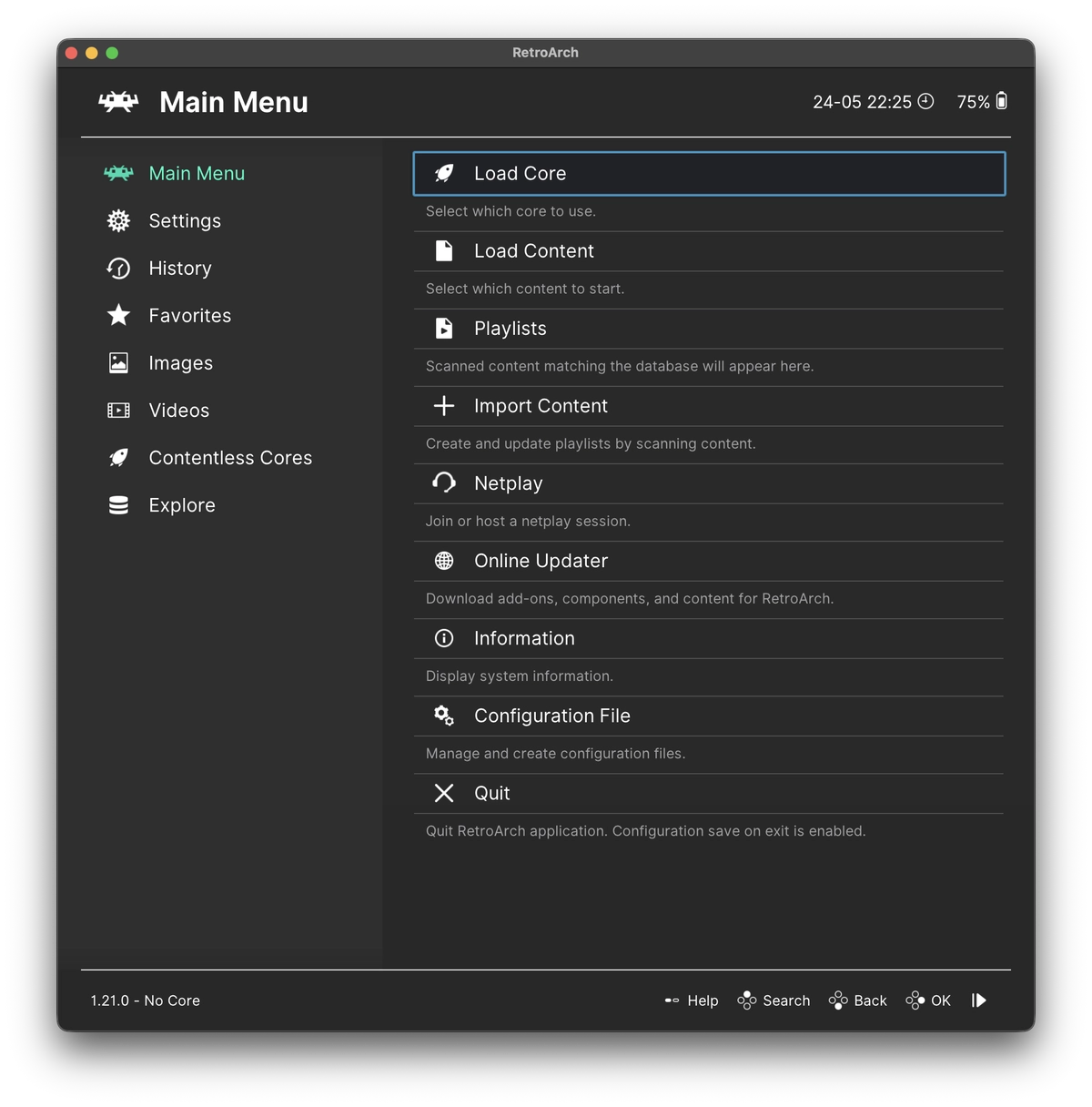Image resolution: width=1092 pixels, height=1107 pixels.
Task: Switch to the History tab
Action: pos(180,268)
